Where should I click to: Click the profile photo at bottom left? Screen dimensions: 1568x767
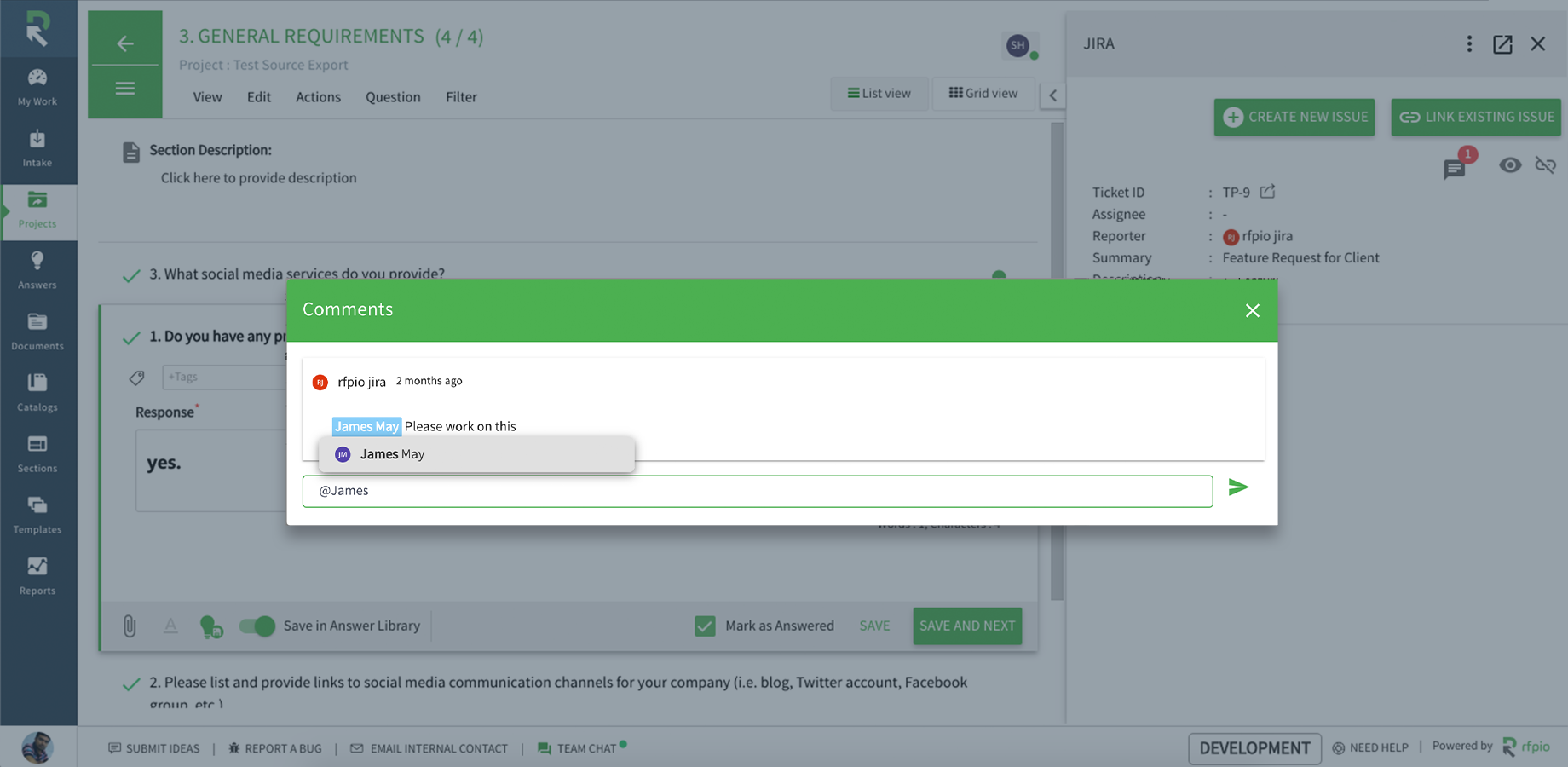coord(37,747)
